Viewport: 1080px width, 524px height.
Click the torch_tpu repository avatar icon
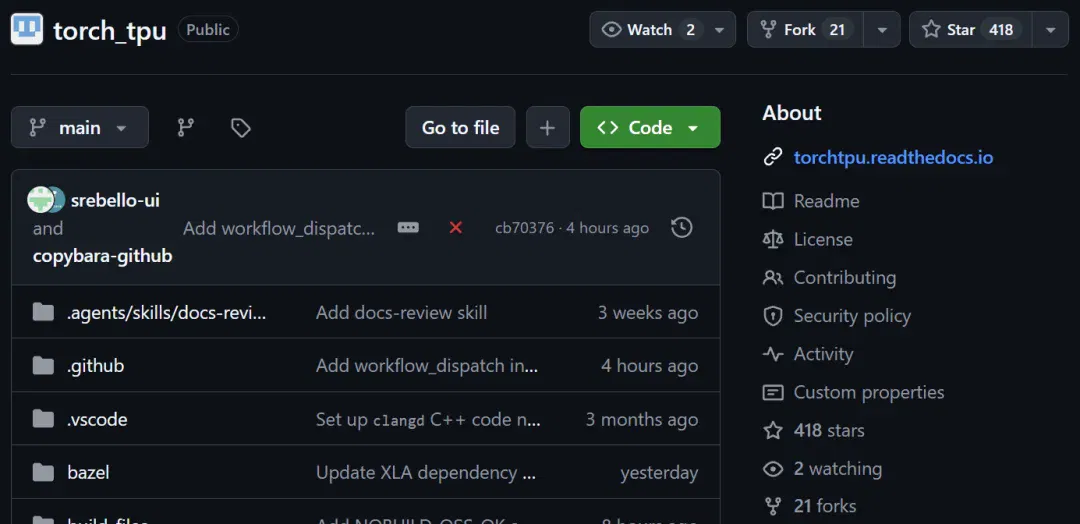tap(27, 30)
